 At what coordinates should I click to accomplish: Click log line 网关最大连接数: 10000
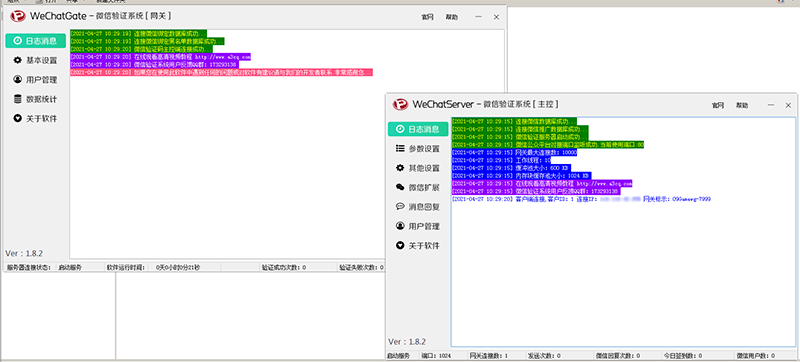coord(514,152)
